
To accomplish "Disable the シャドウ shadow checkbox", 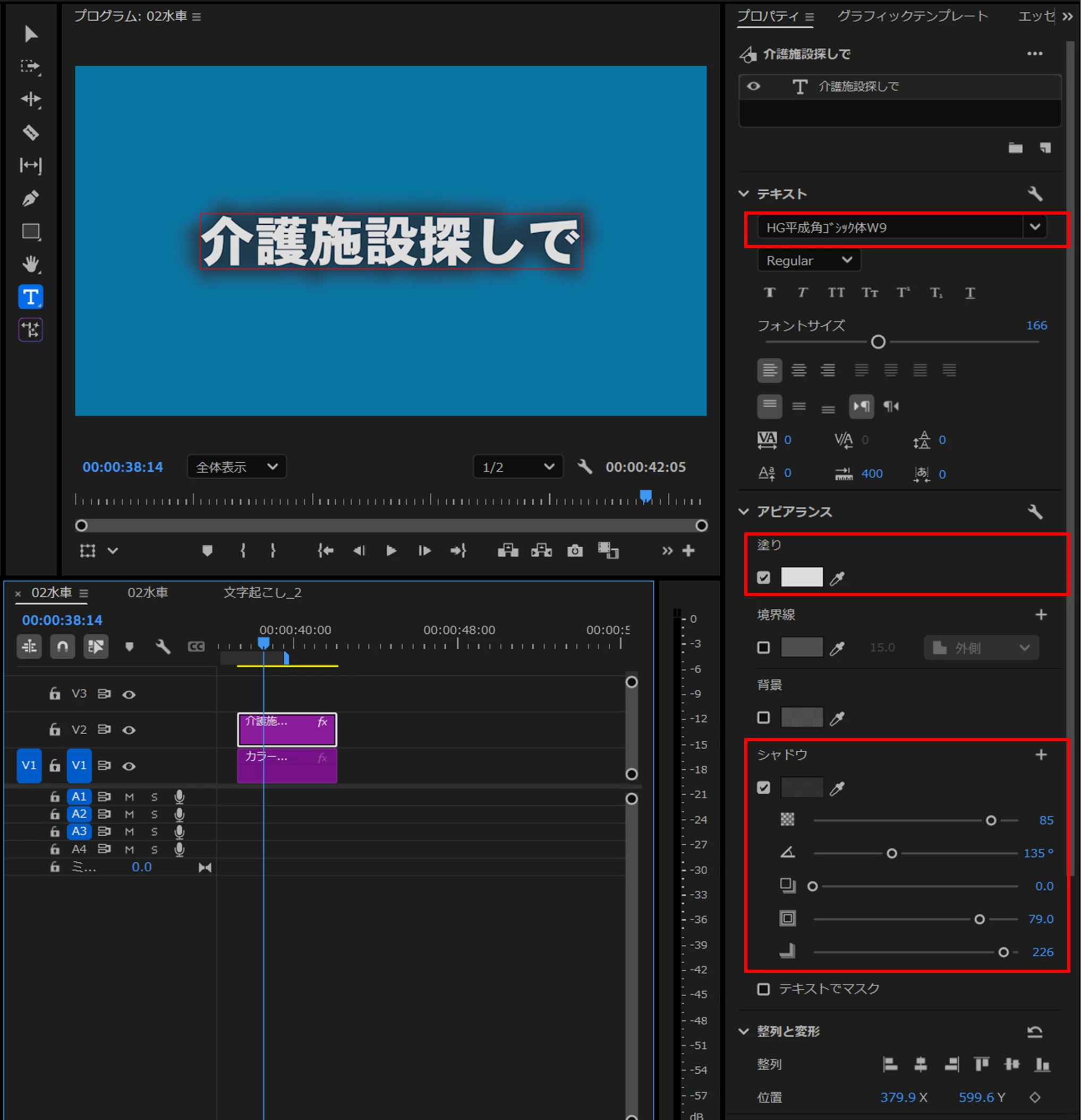I will point(763,787).
